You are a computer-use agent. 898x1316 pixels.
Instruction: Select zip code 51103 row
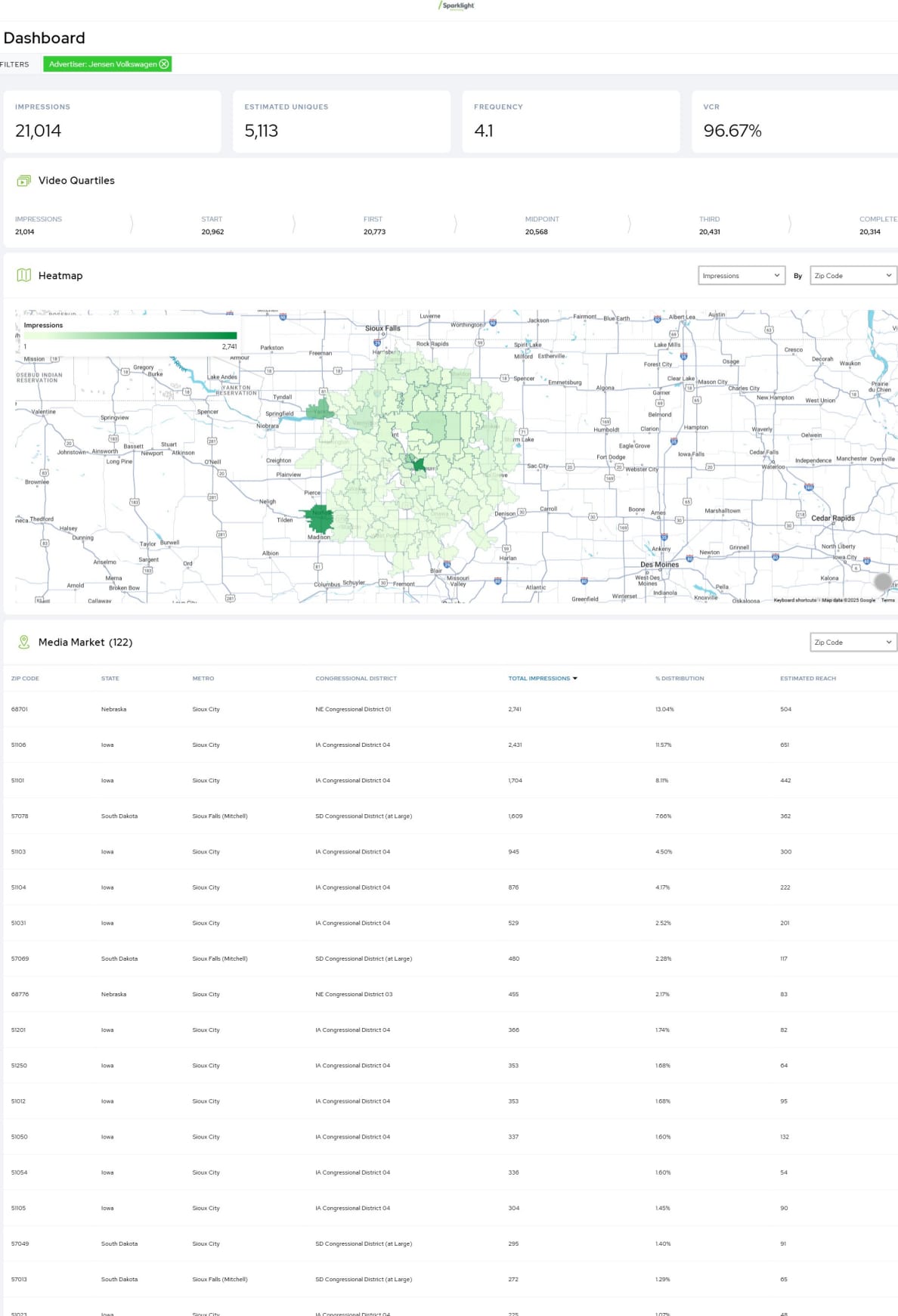[449, 851]
